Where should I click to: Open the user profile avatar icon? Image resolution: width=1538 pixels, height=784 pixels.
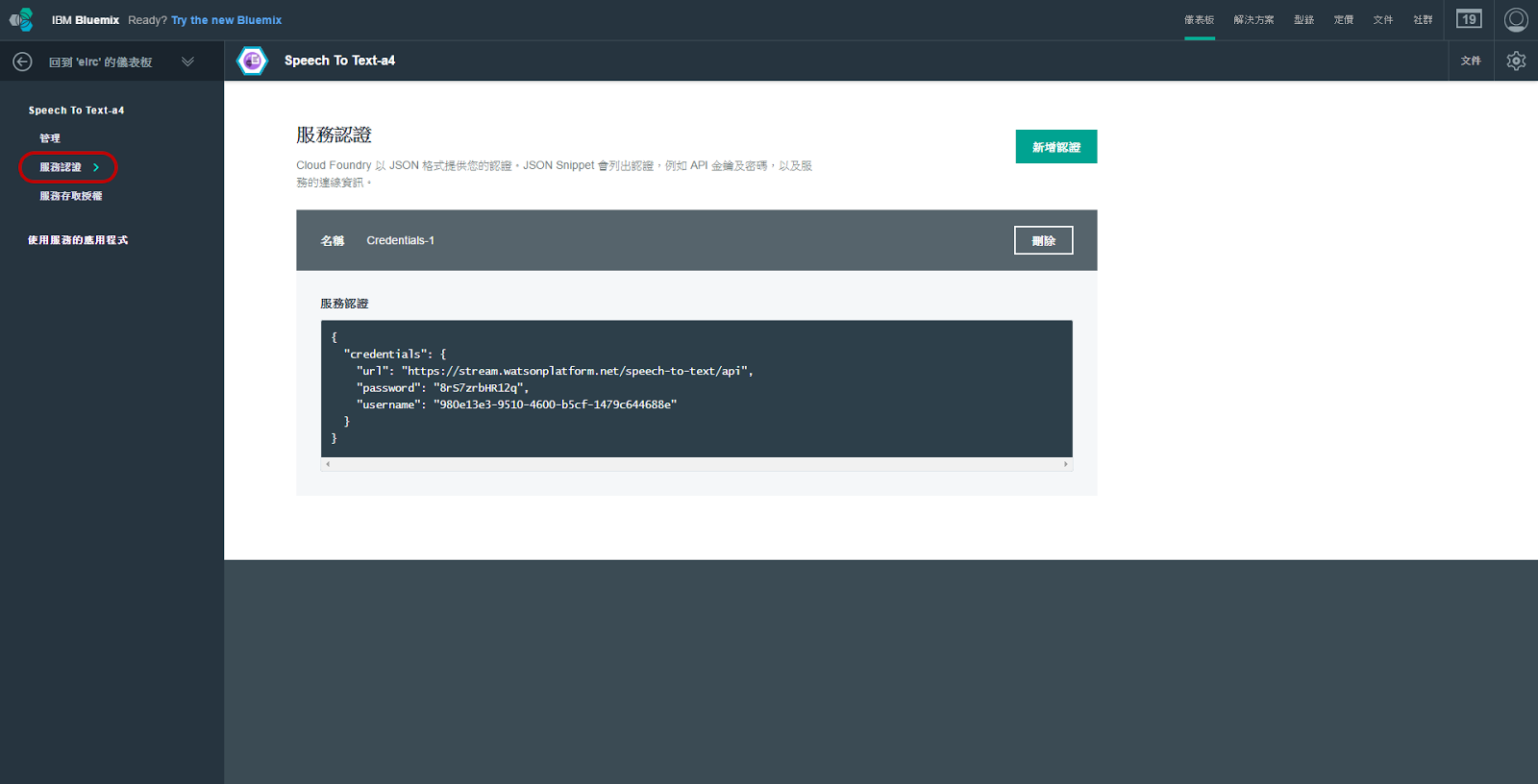pyautogui.click(x=1516, y=19)
